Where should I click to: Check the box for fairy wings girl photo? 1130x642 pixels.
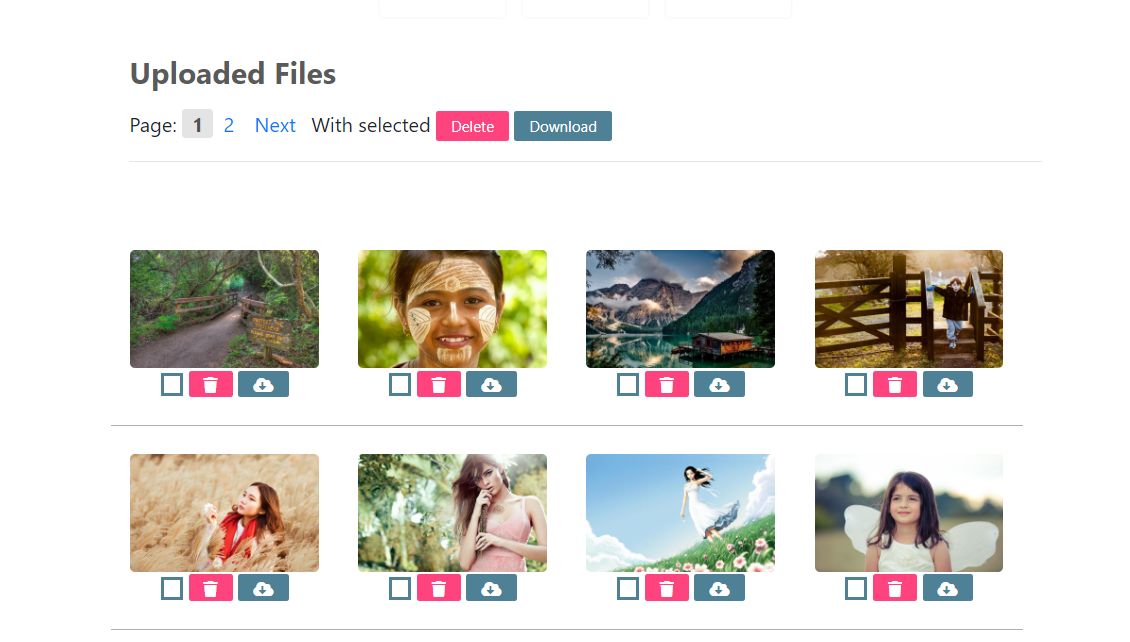click(x=856, y=589)
